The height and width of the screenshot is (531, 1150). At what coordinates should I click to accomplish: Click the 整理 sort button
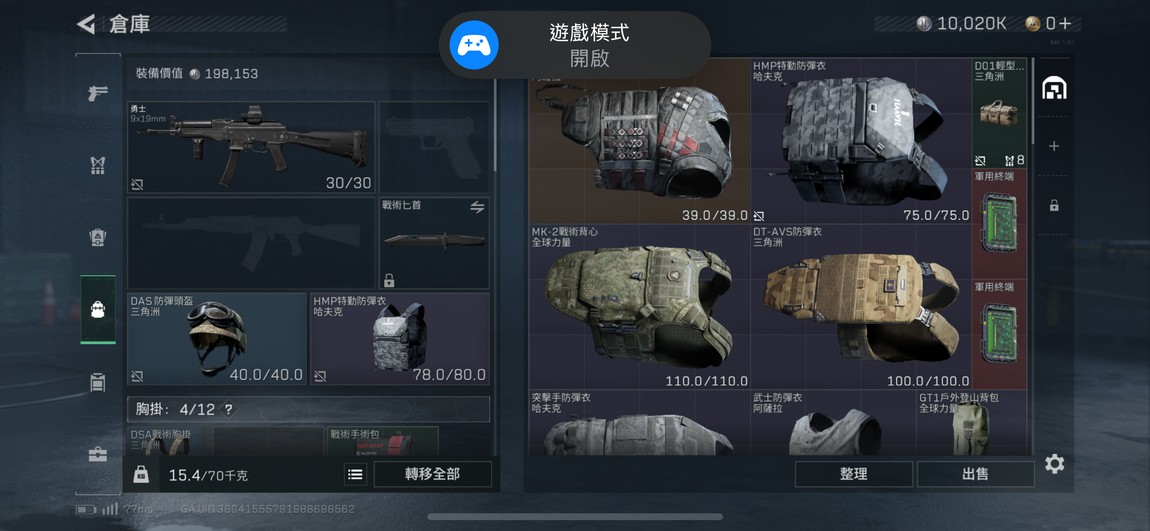point(854,475)
